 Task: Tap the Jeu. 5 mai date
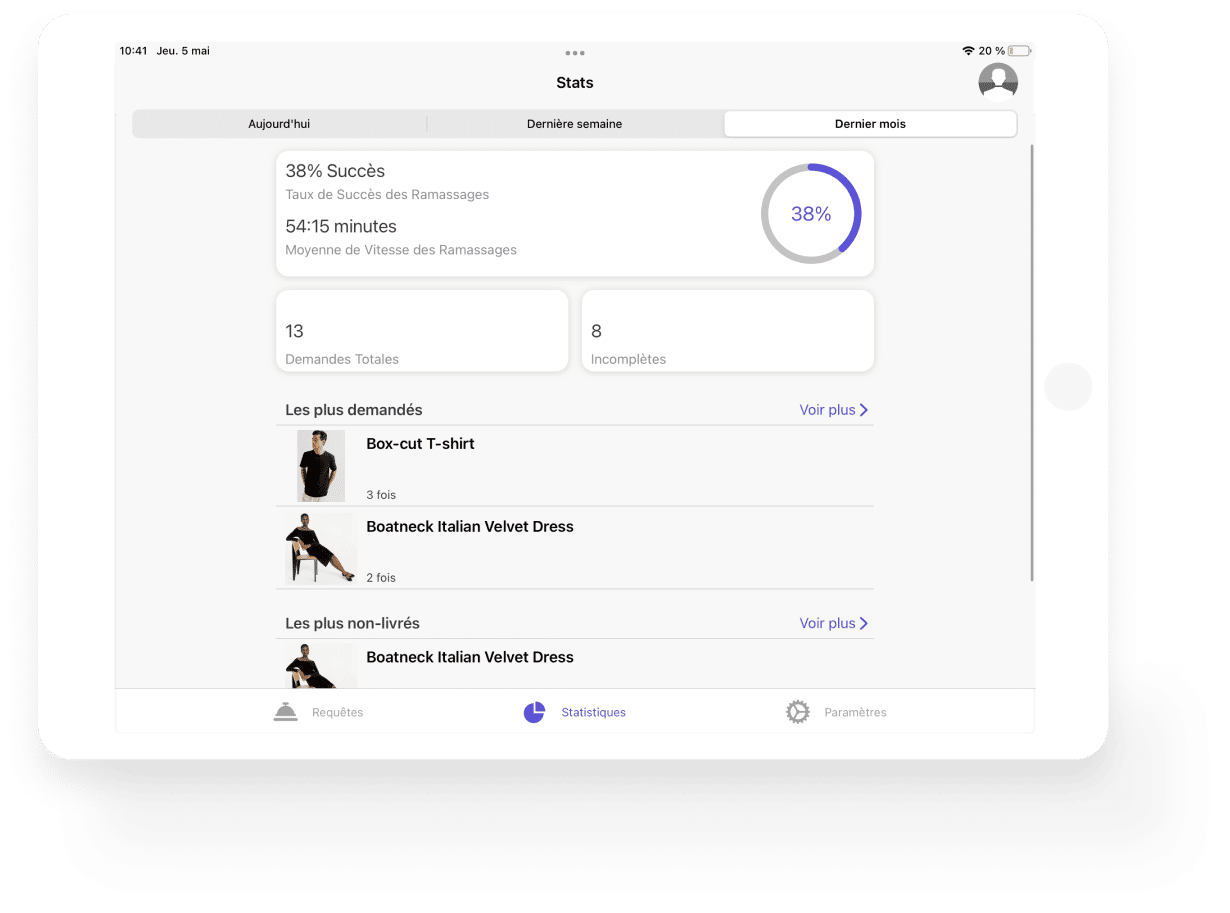click(183, 51)
